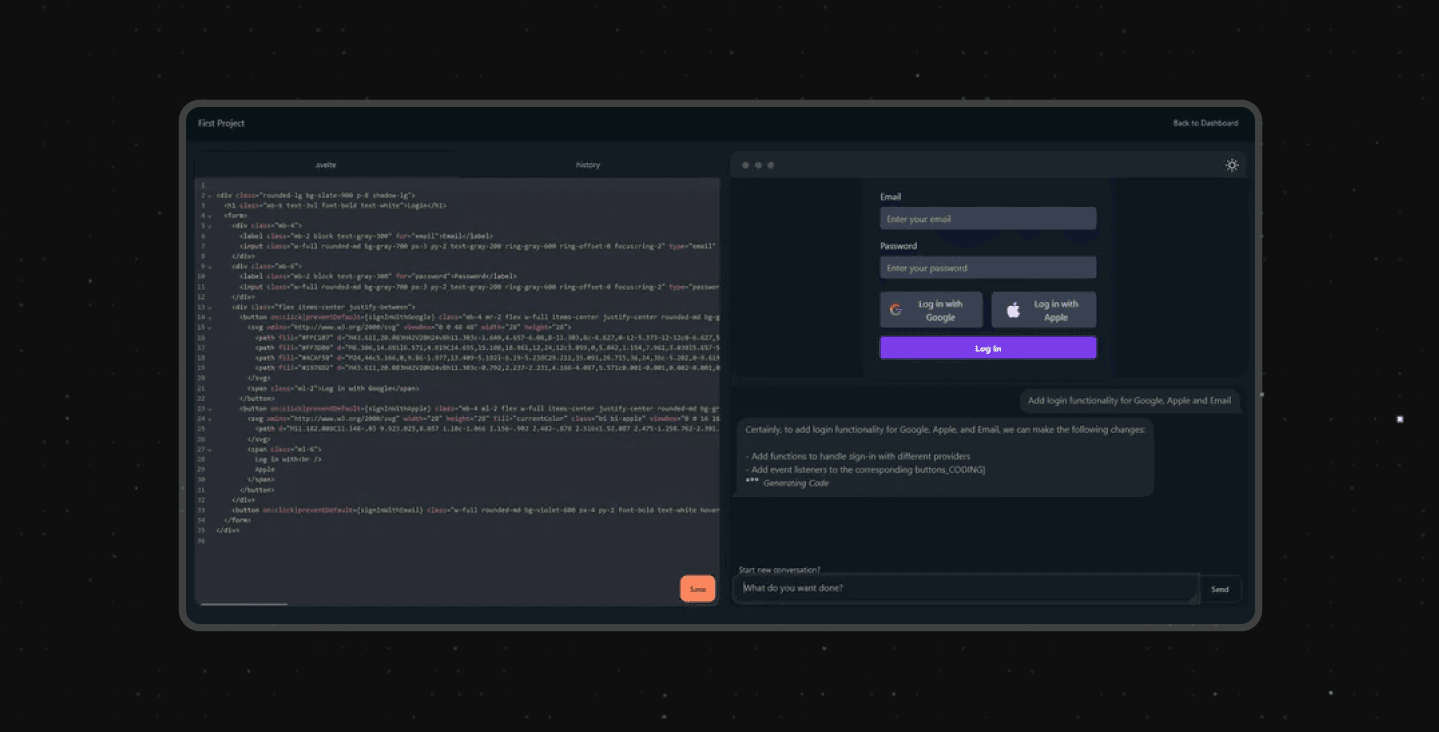1439x732 pixels.
Task: Collapse the code fold at line 2
Action: click(x=210, y=196)
